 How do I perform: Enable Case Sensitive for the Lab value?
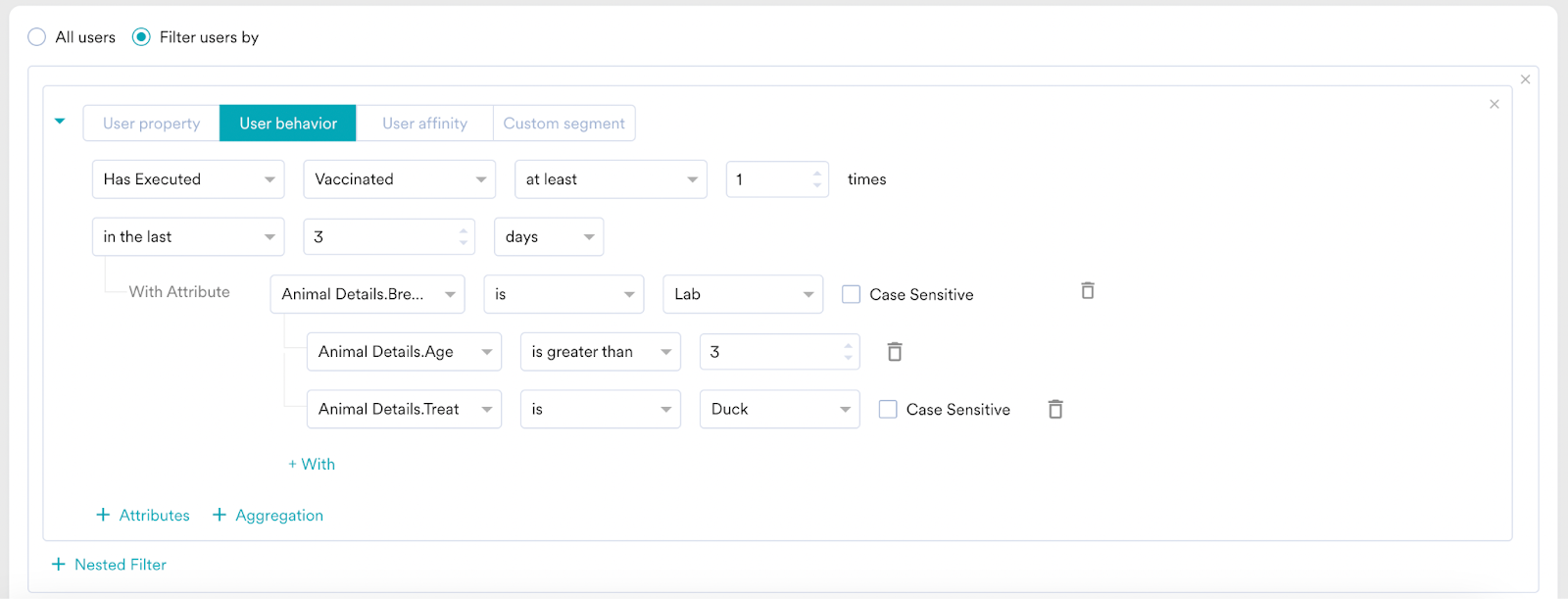click(x=852, y=294)
